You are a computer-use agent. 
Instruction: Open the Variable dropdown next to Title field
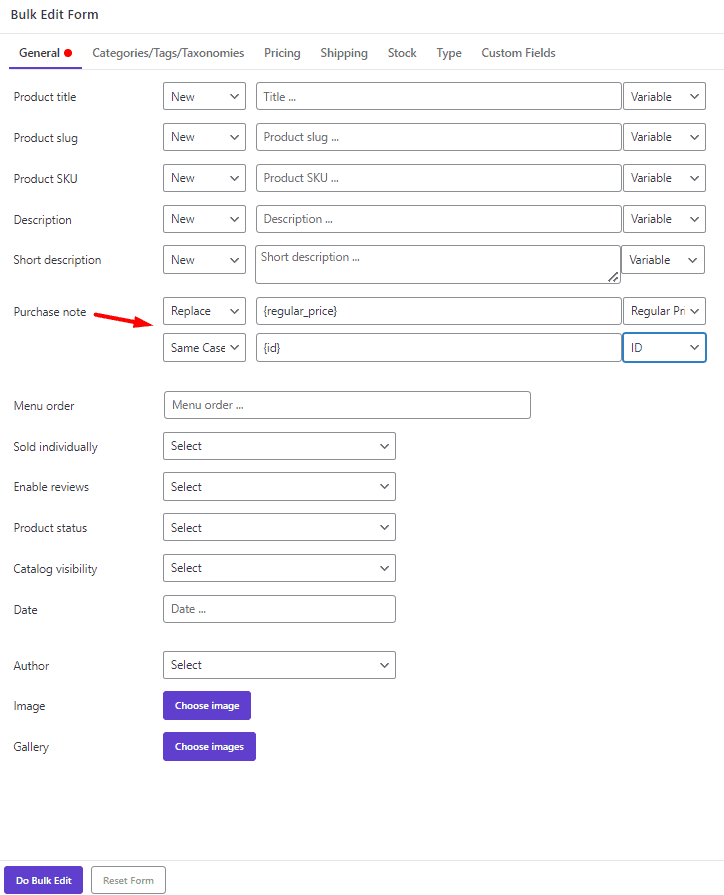(664, 96)
